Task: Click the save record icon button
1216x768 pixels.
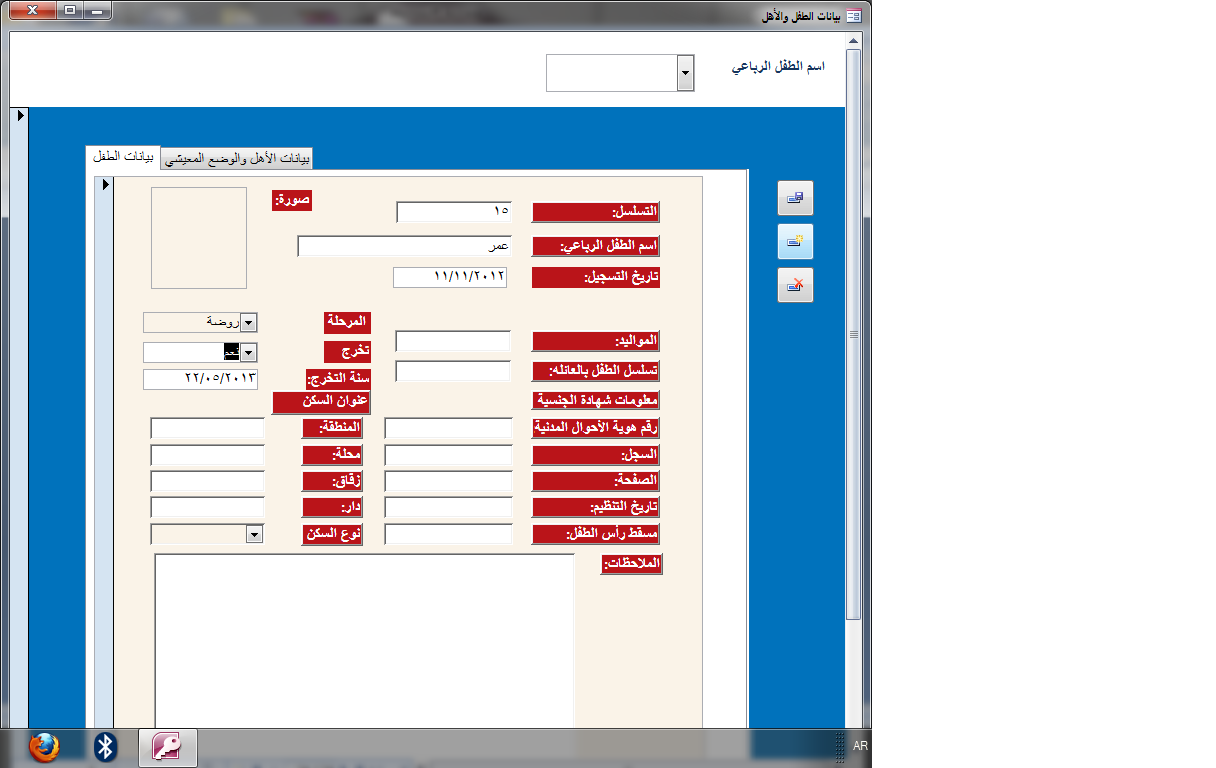Action: coord(795,198)
